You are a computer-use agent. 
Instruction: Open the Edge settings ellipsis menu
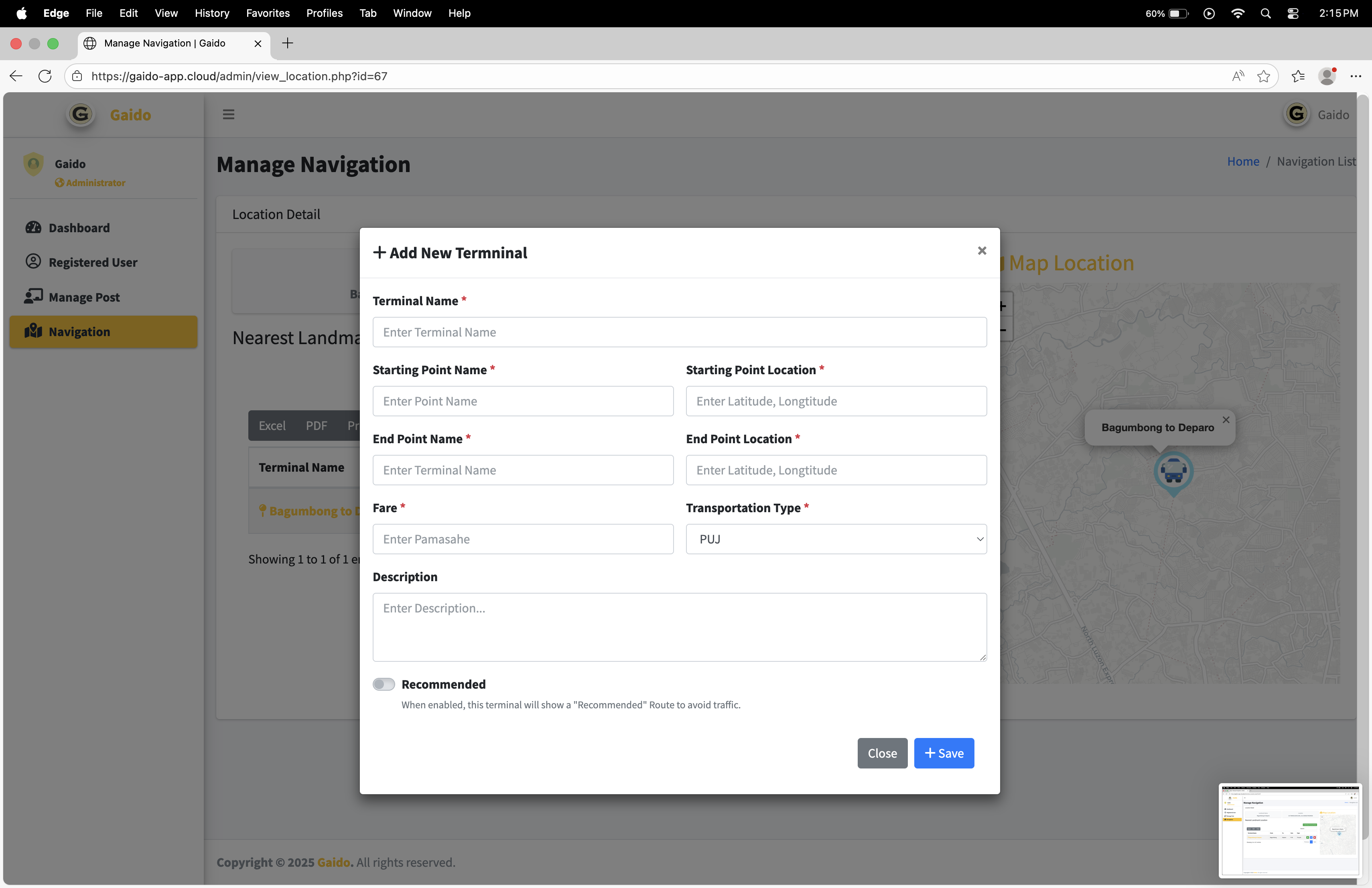[1355, 76]
